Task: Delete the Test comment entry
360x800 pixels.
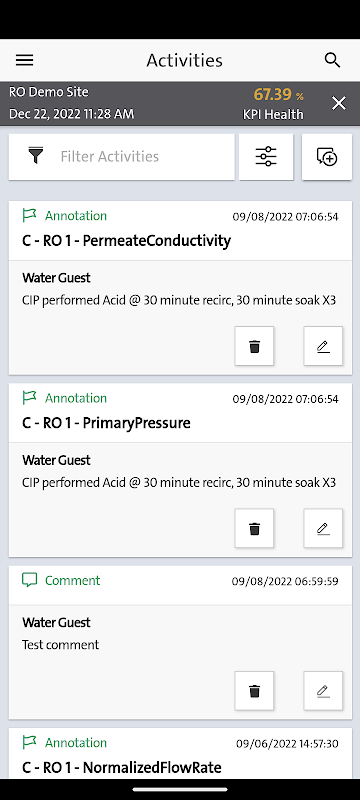Action: pyautogui.click(x=254, y=691)
